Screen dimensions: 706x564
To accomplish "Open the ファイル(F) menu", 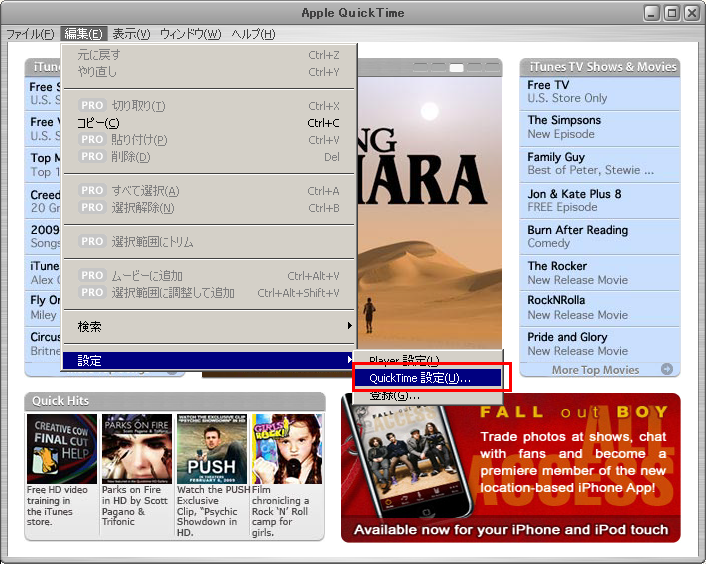I will coord(30,34).
